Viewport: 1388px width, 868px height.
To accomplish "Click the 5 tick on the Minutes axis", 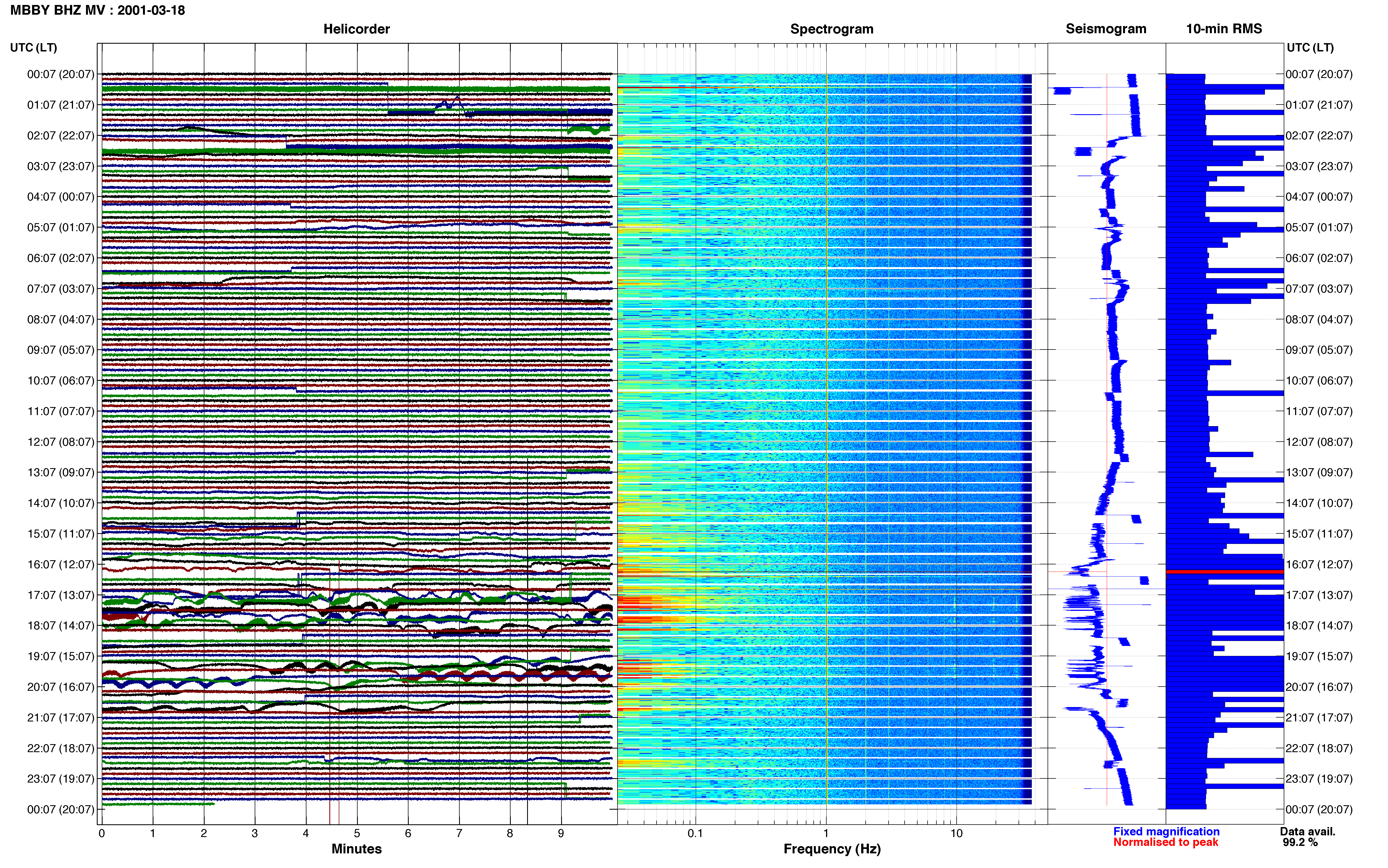I will [357, 833].
